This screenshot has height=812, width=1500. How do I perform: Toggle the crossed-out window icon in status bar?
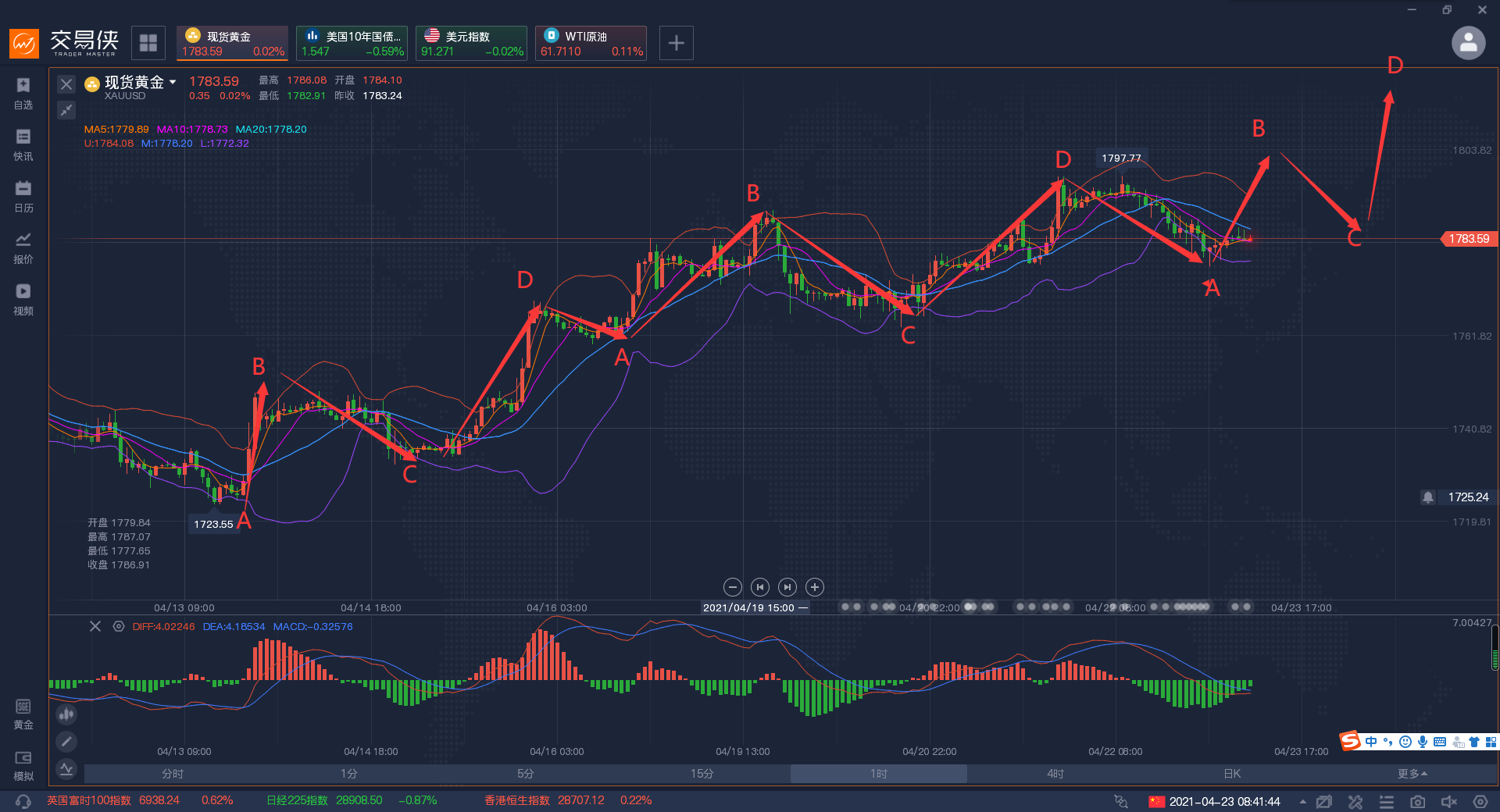click(x=1324, y=802)
